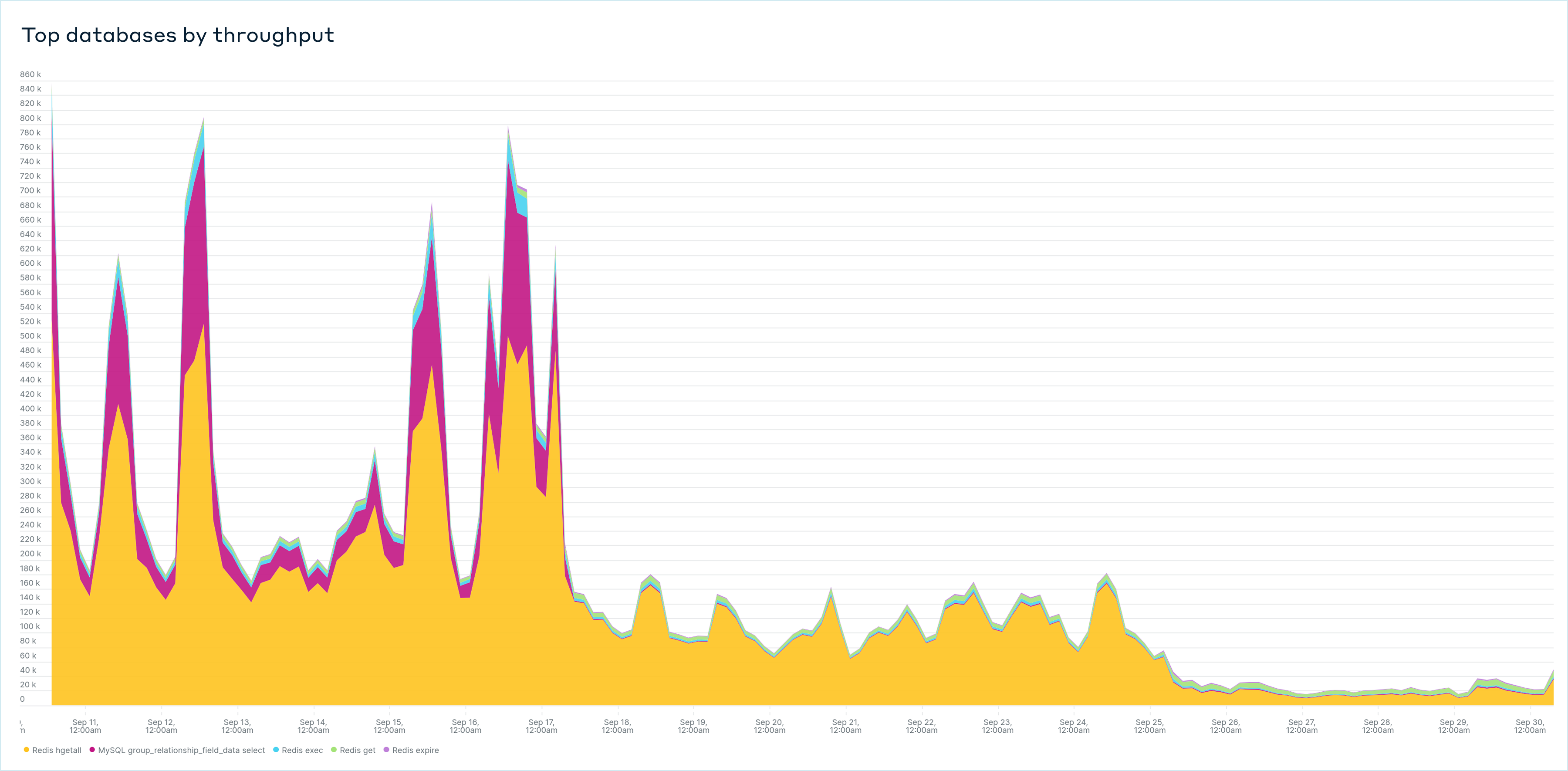Click the 400 k y-axis label
The image size is (1568, 771).
pos(30,408)
